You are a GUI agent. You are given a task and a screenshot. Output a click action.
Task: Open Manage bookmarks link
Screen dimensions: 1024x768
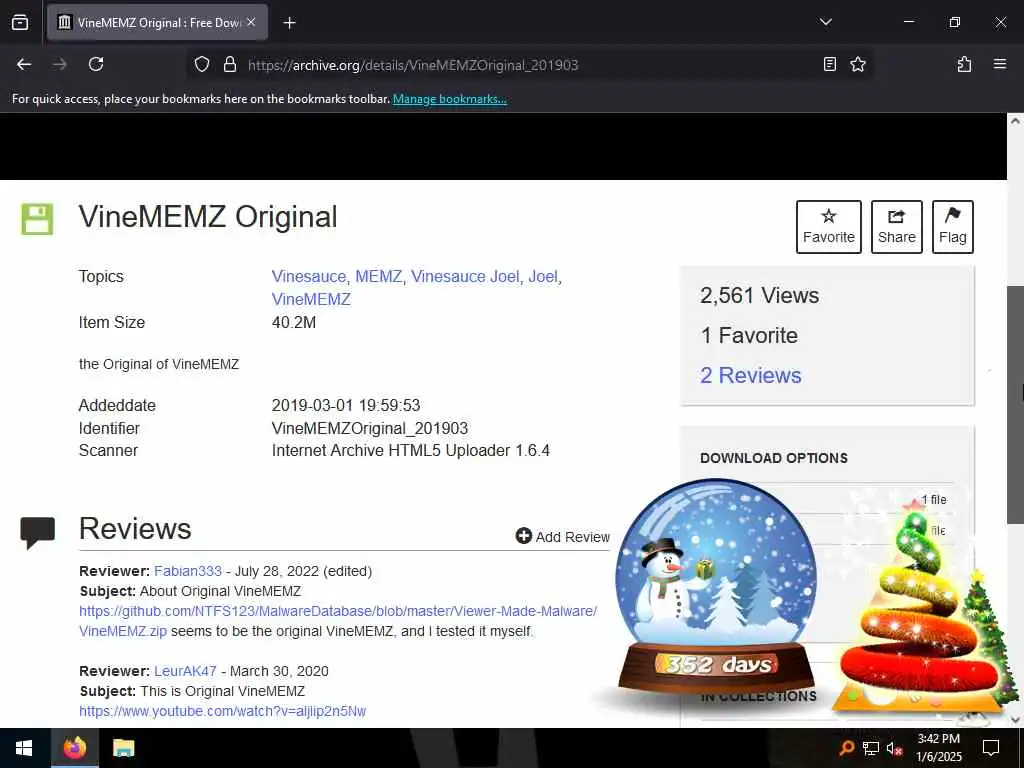tap(449, 99)
